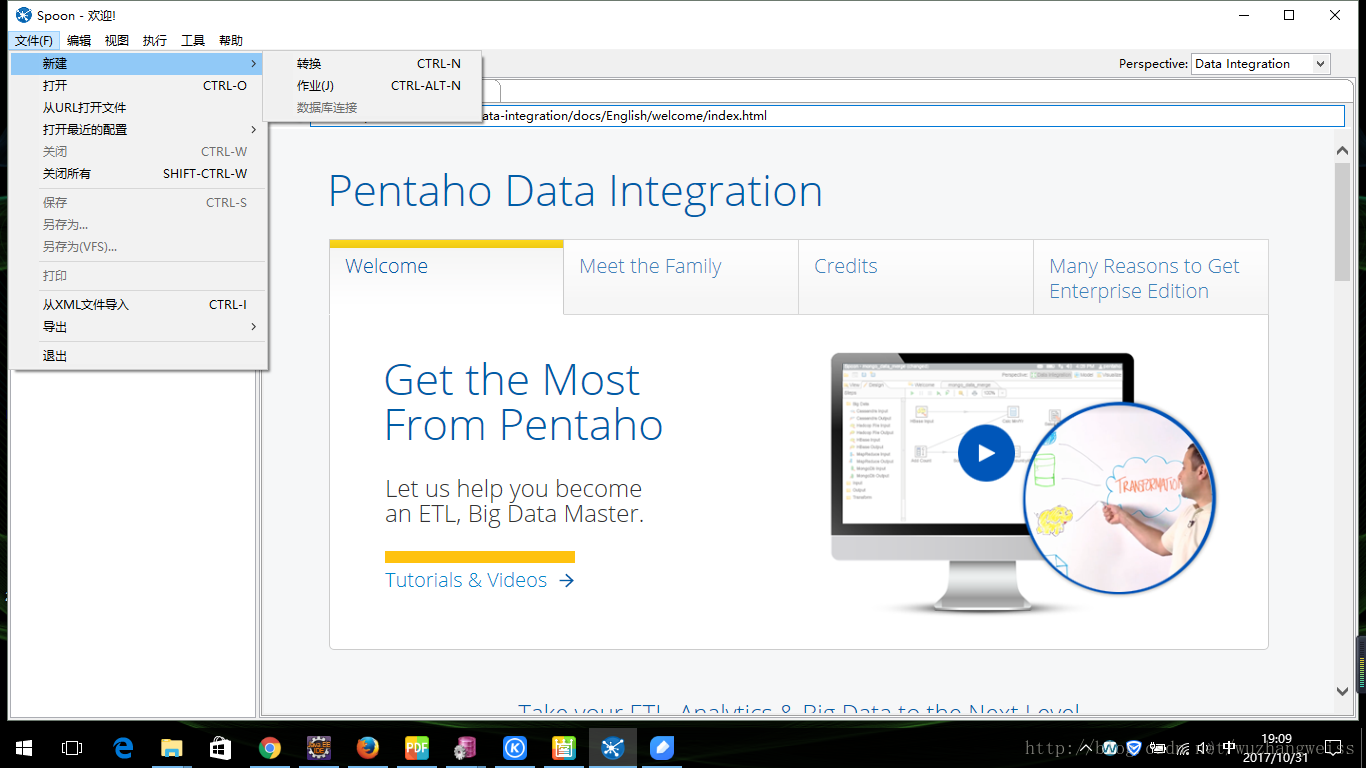The width and height of the screenshot is (1366, 768).
Task: Open the 文件(F) menu
Action: click(34, 41)
